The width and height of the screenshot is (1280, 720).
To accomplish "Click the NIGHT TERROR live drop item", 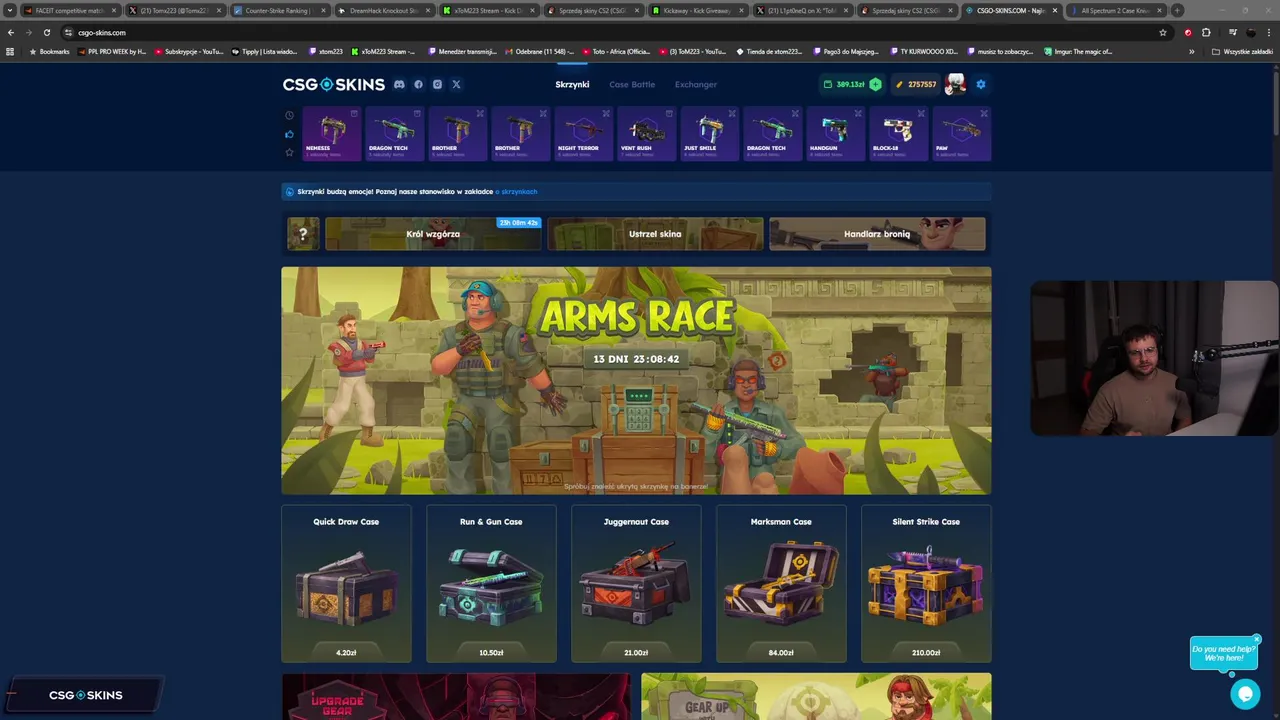I will click(x=583, y=133).
